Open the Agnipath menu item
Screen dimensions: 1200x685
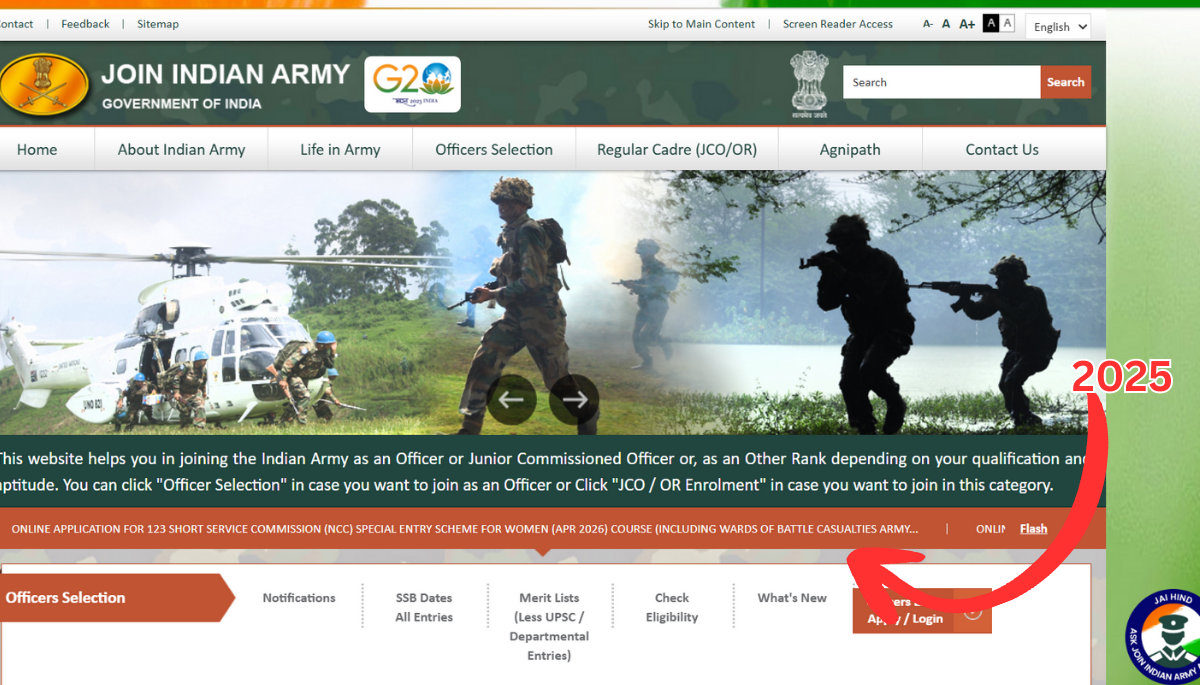tap(850, 150)
